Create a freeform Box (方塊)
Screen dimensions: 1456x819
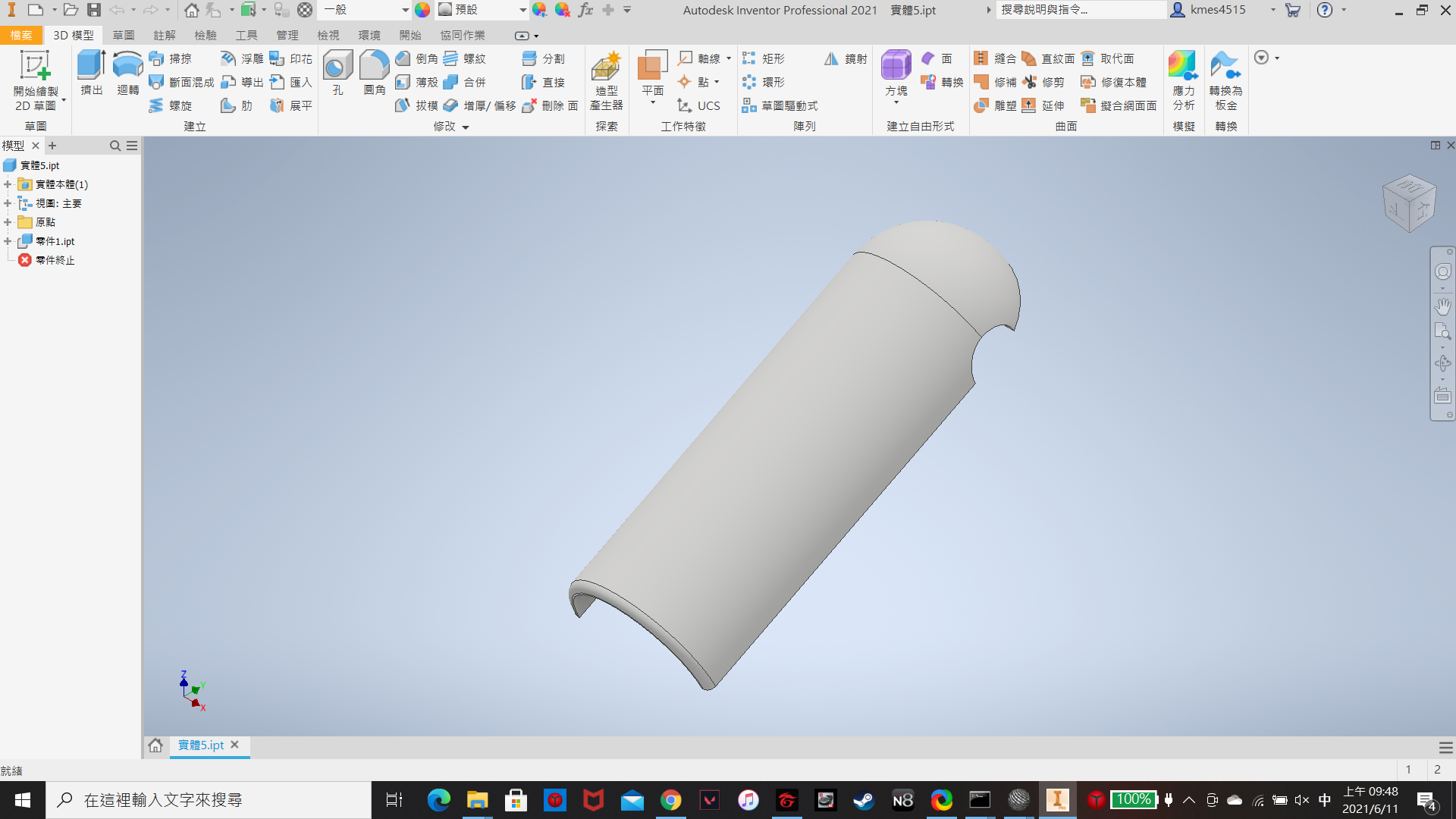point(896,73)
